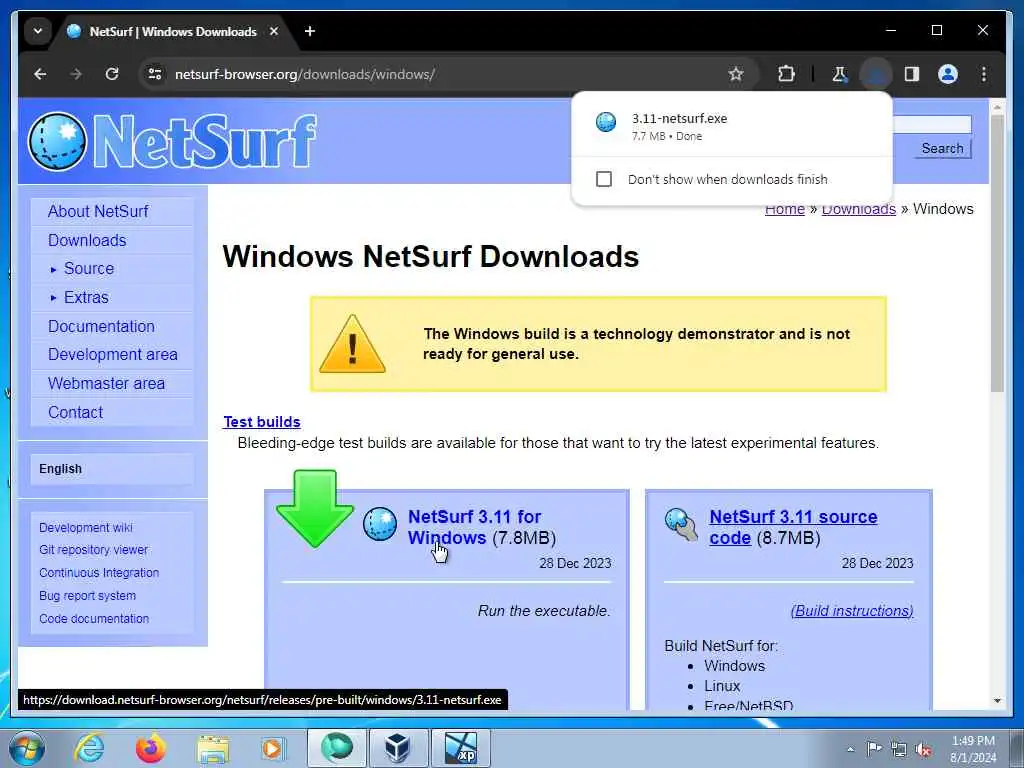Click the forward navigation arrow
Viewport: 1024px width, 768px height.
tap(76, 74)
